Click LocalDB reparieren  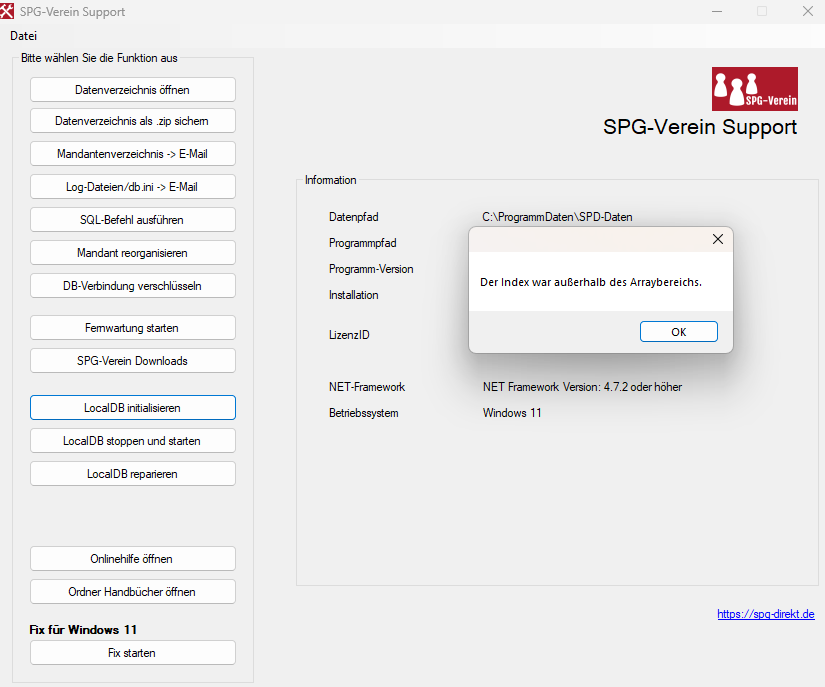[x=133, y=474]
